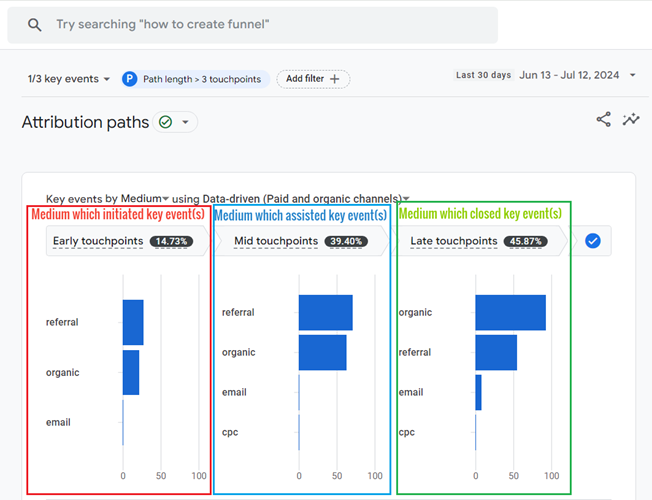Click the organic bar in Mid touchpoints chart

point(323,352)
